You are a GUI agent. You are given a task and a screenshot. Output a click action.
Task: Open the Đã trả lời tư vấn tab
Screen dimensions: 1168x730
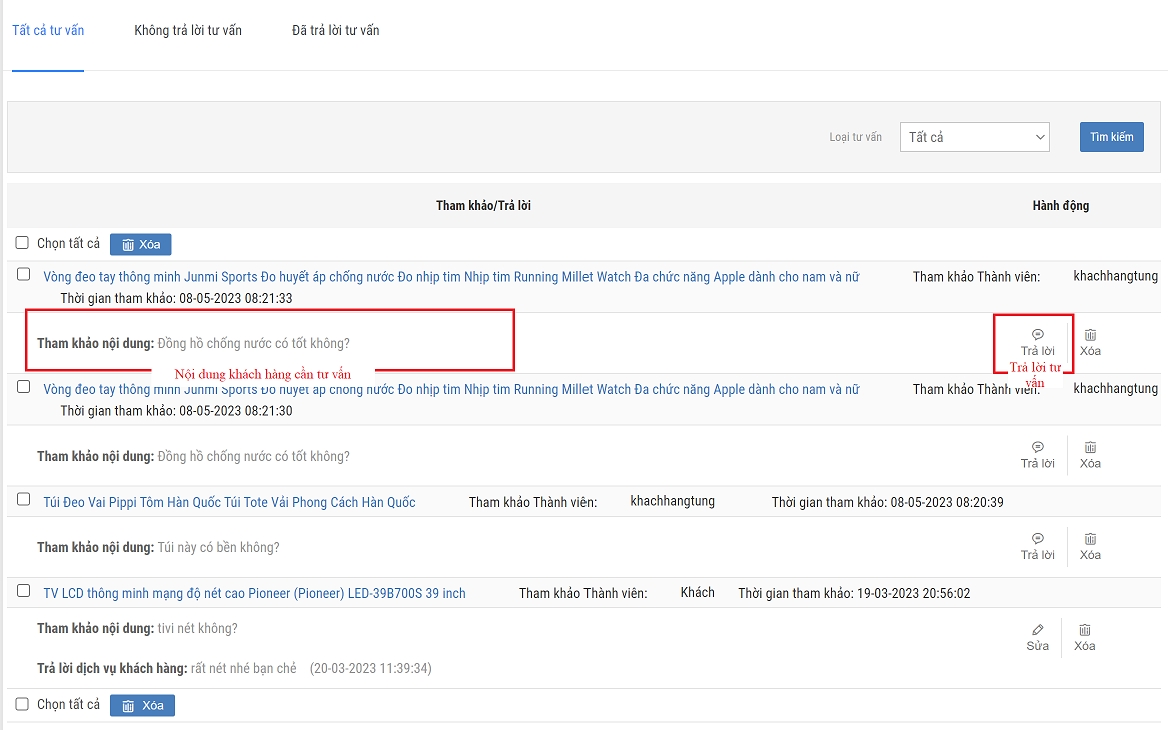(335, 30)
